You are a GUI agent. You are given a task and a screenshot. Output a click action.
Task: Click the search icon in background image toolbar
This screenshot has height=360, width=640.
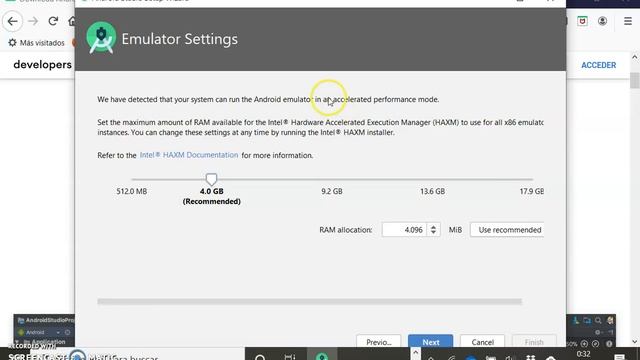tap(598, 321)
